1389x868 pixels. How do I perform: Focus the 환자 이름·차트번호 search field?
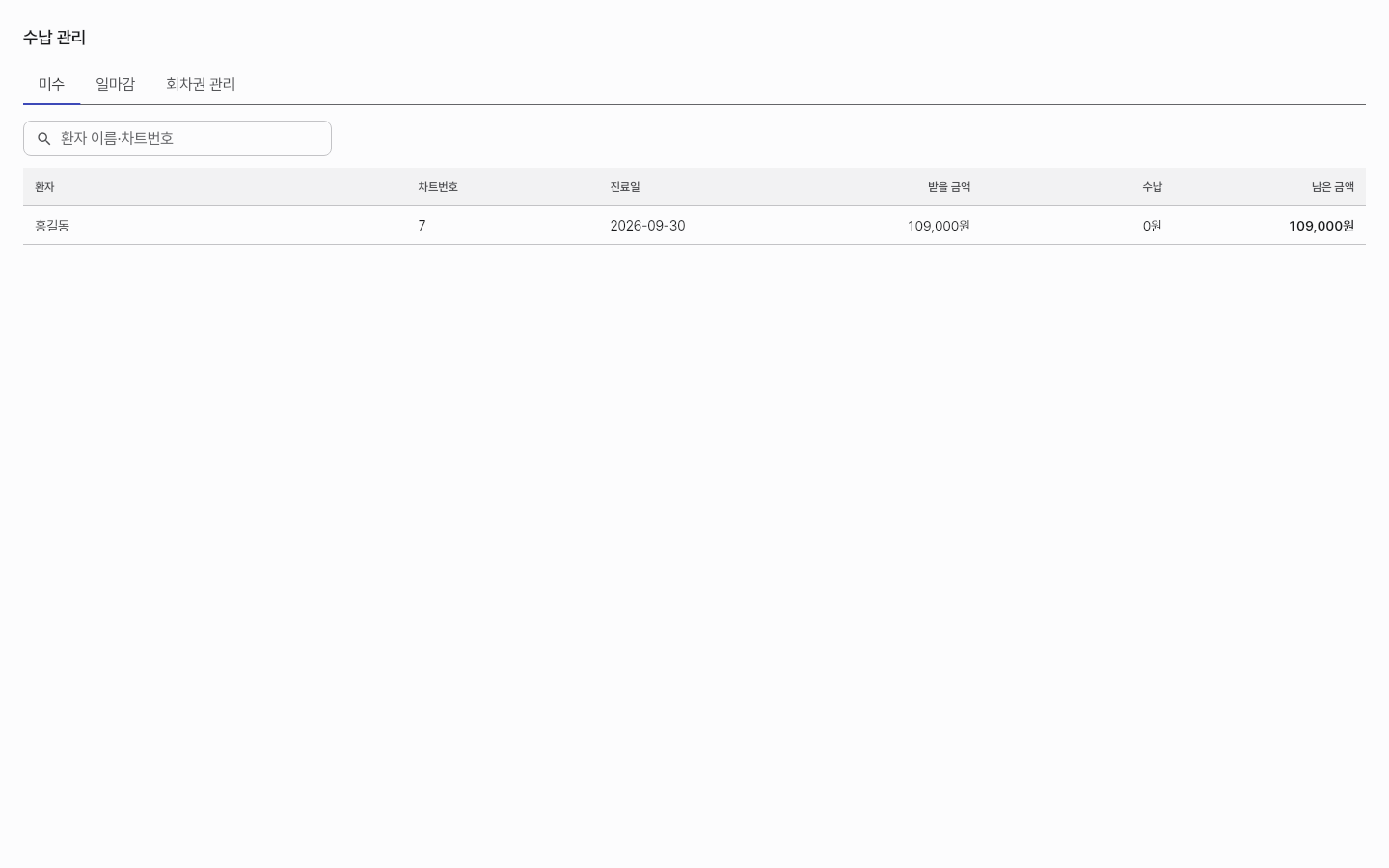177,138
